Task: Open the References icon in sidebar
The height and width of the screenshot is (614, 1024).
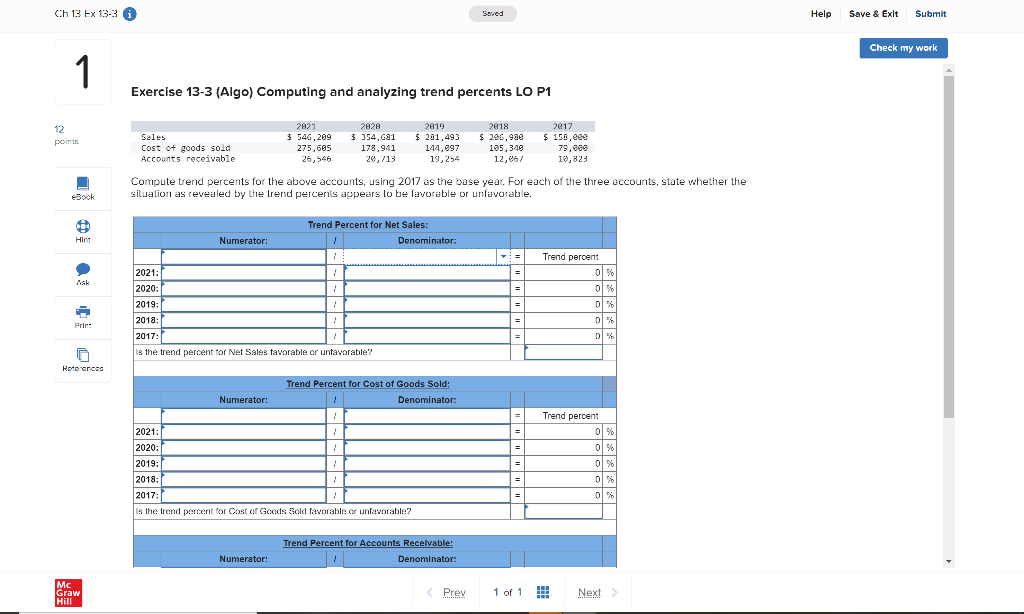Action: coord(83,355)
